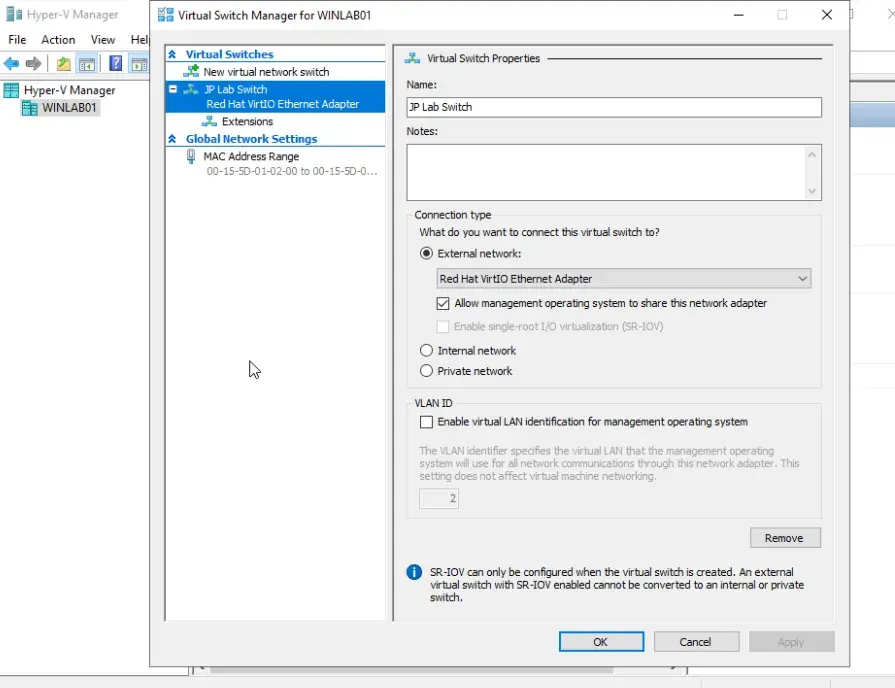This screenshot has height=688, width=895.
Task: Click the Apply button
Action: [x=792, y=642]
